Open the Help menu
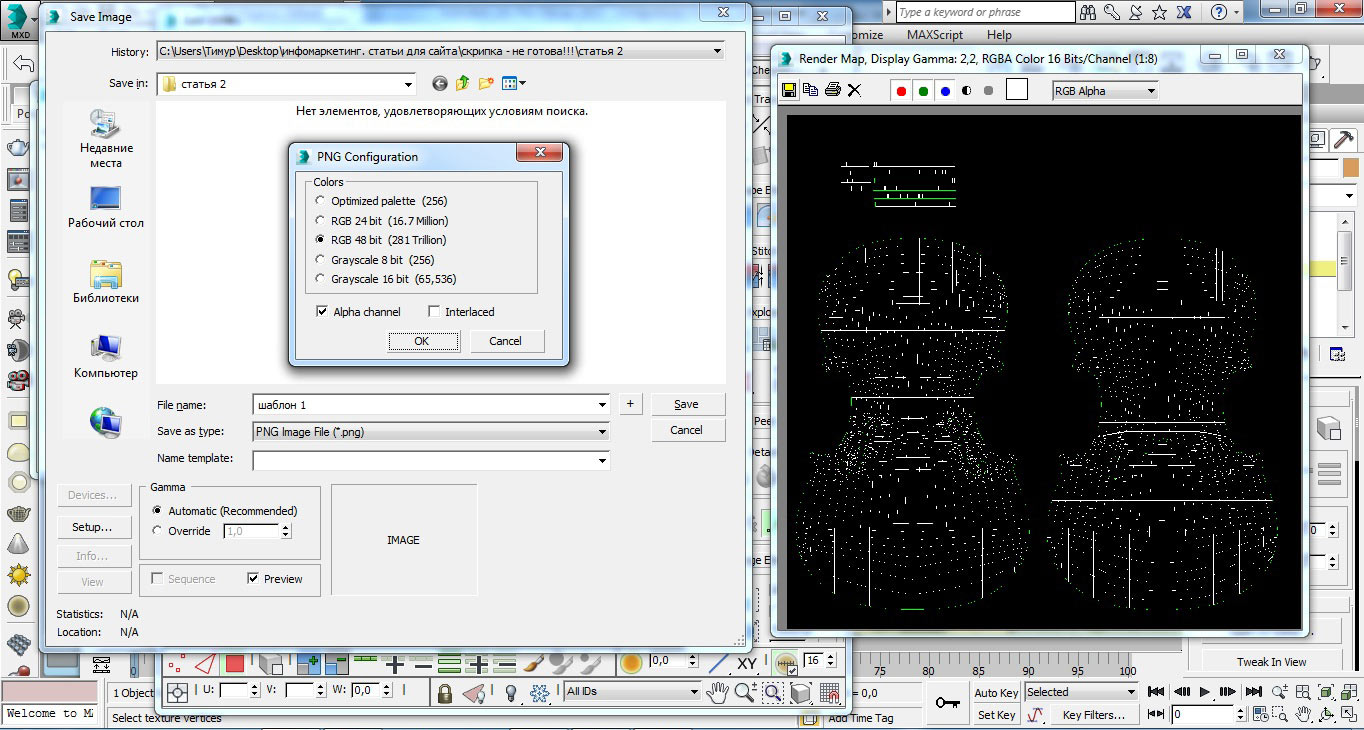 (x=998, y=35)
